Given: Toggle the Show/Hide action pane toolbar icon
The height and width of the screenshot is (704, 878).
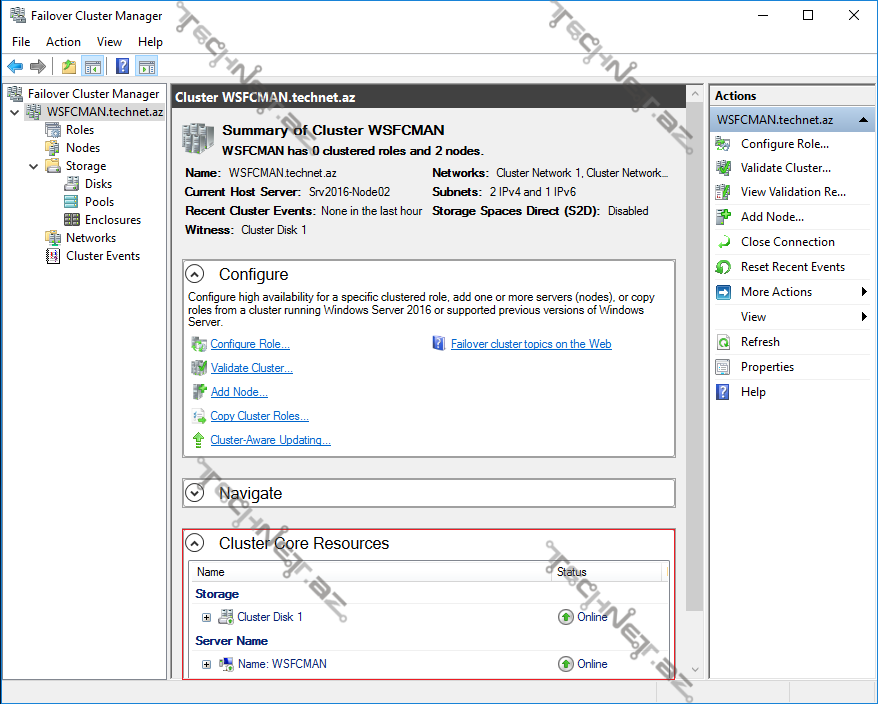Looking at the screenshot, I should (x=145, y=67).
